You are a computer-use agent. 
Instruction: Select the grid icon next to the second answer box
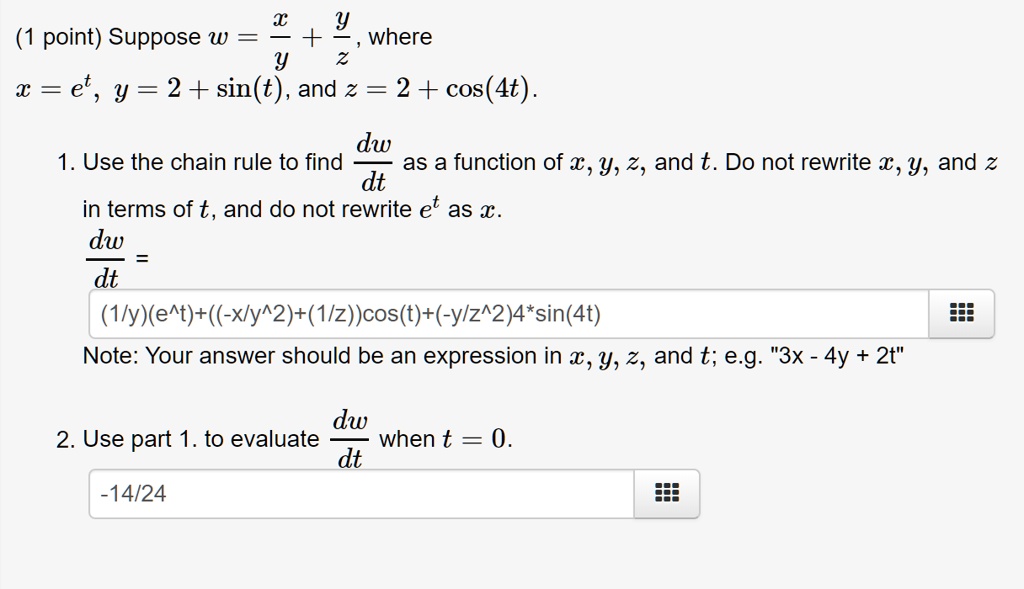coord(666,493)
